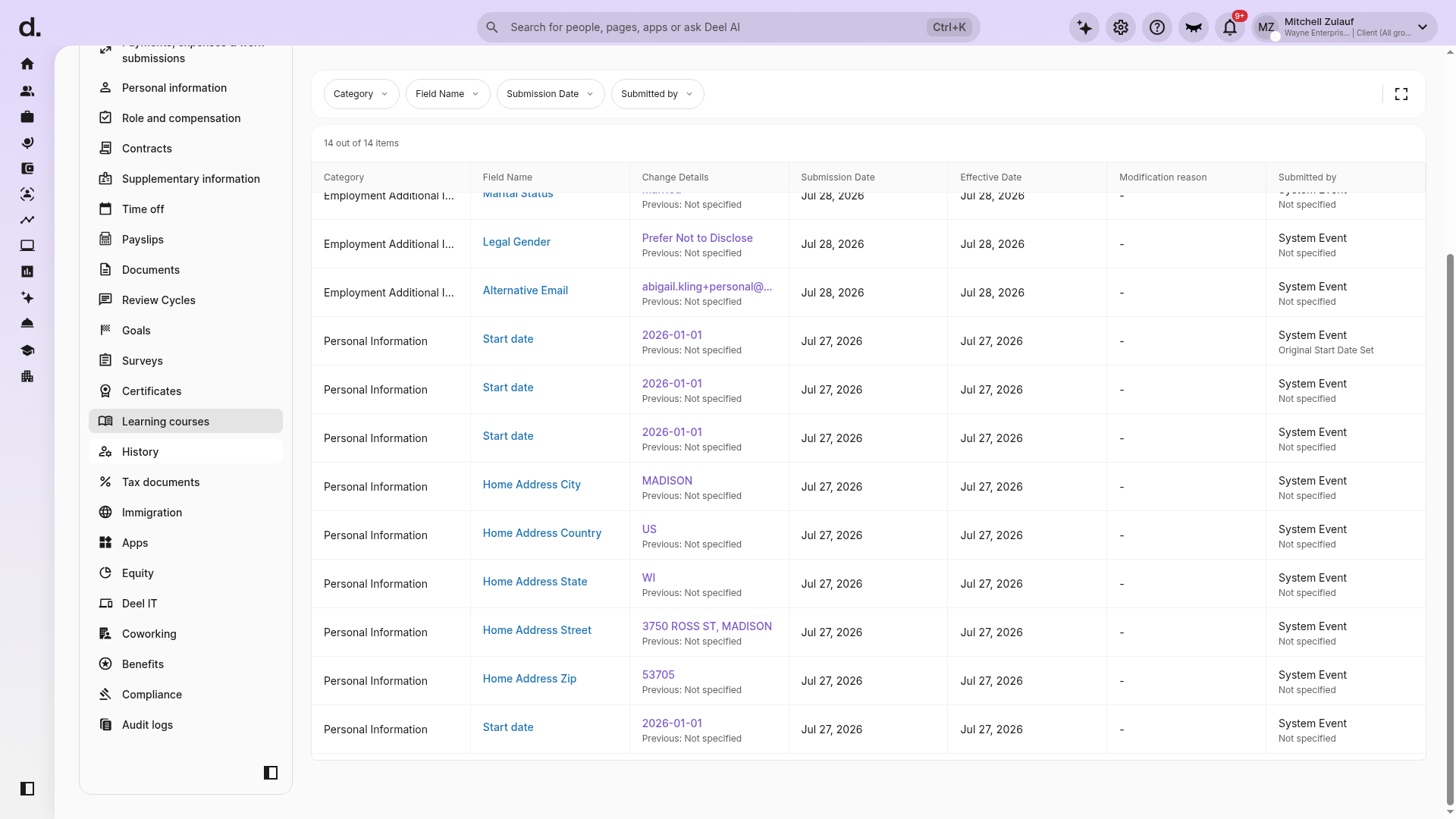This screenshot has height=819, width=1456.
Task: Go to Tax documents section
Action: [x=186, y=482]
